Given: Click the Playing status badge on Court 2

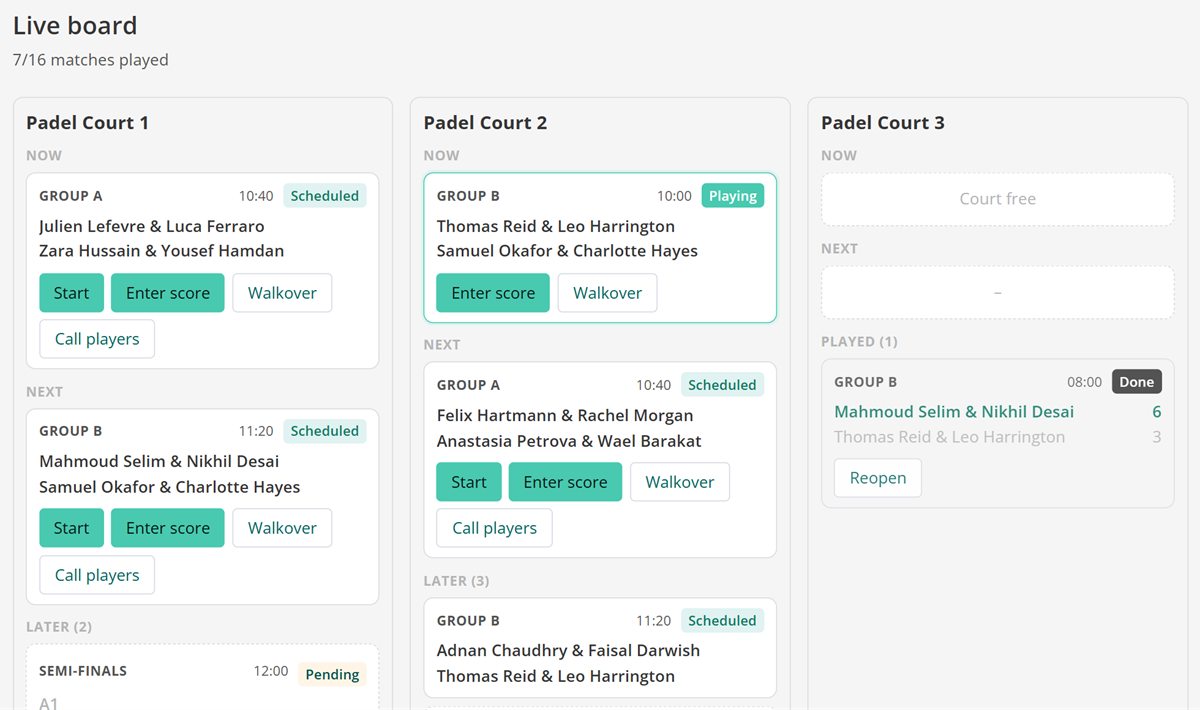Looking at the screenshot, I should (x=733, y=196).
